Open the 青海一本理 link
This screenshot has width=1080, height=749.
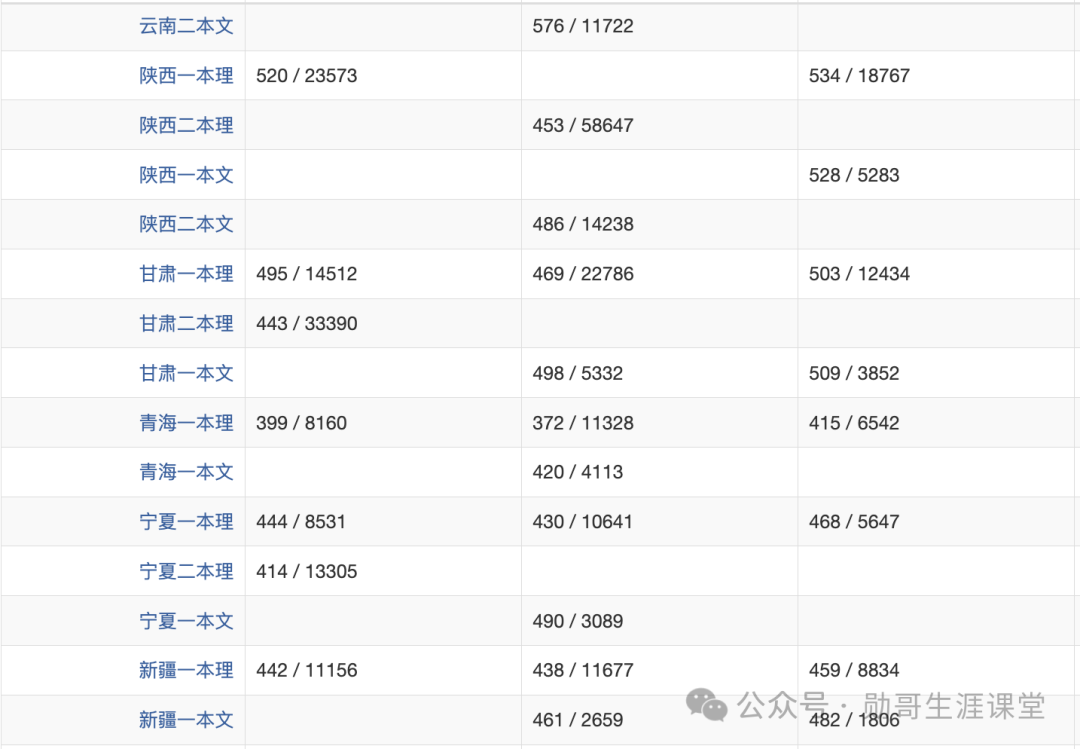[x=186, y=422]
